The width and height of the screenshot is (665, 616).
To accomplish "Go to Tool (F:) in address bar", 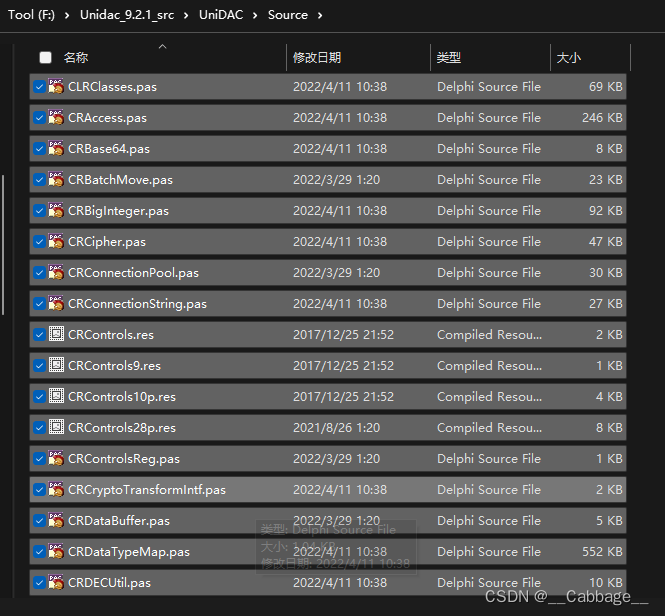I will (31, 15).
